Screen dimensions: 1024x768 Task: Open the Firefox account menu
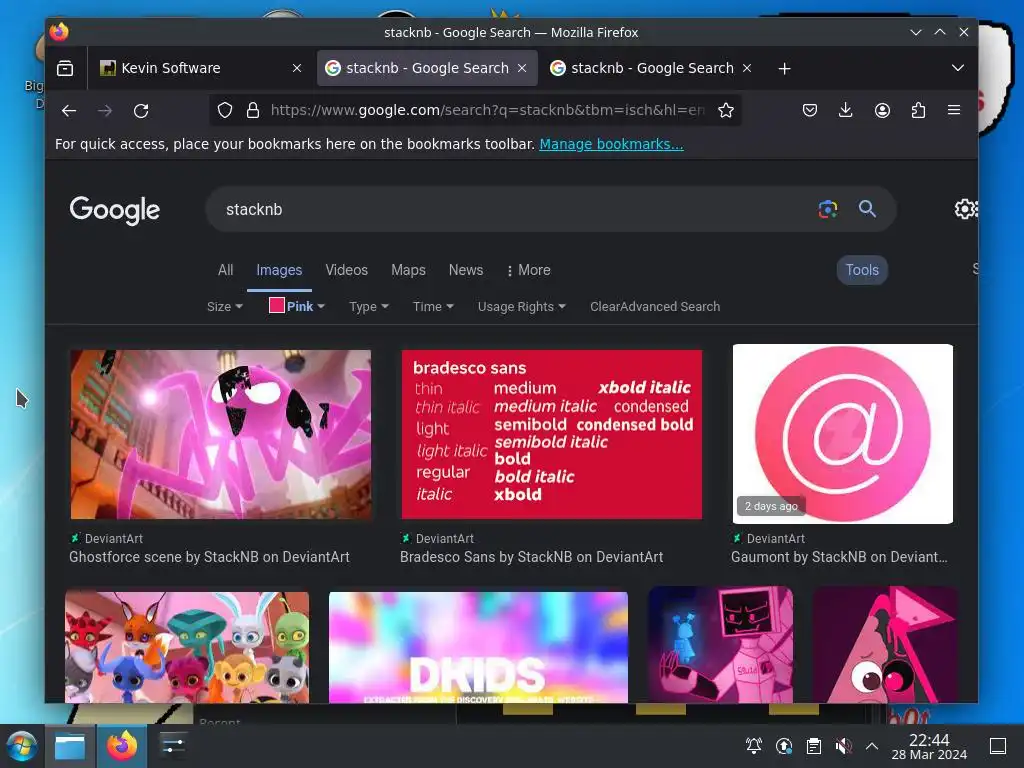pos(882,110)
